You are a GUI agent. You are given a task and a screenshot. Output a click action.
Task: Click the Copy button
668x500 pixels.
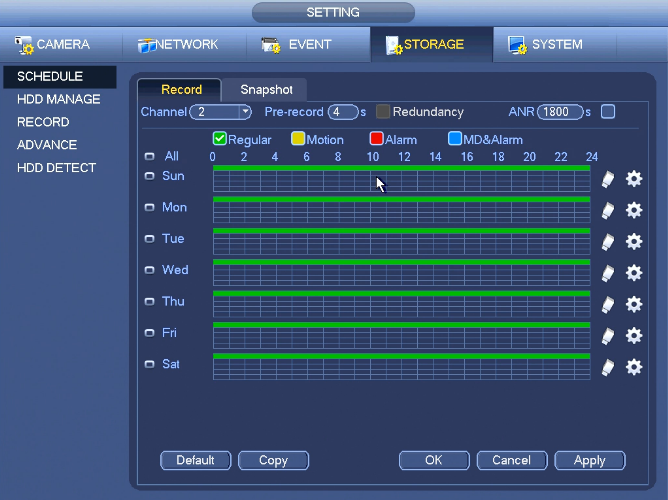pos(273,460)
